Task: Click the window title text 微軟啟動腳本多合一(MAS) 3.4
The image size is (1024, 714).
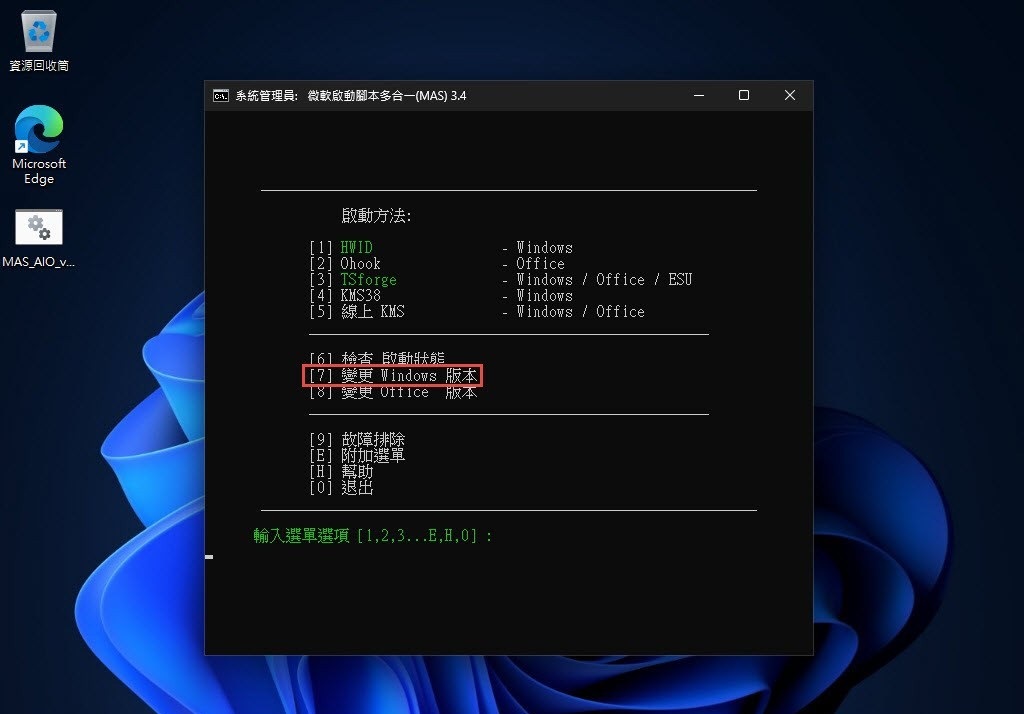Action: click(387, 96)
